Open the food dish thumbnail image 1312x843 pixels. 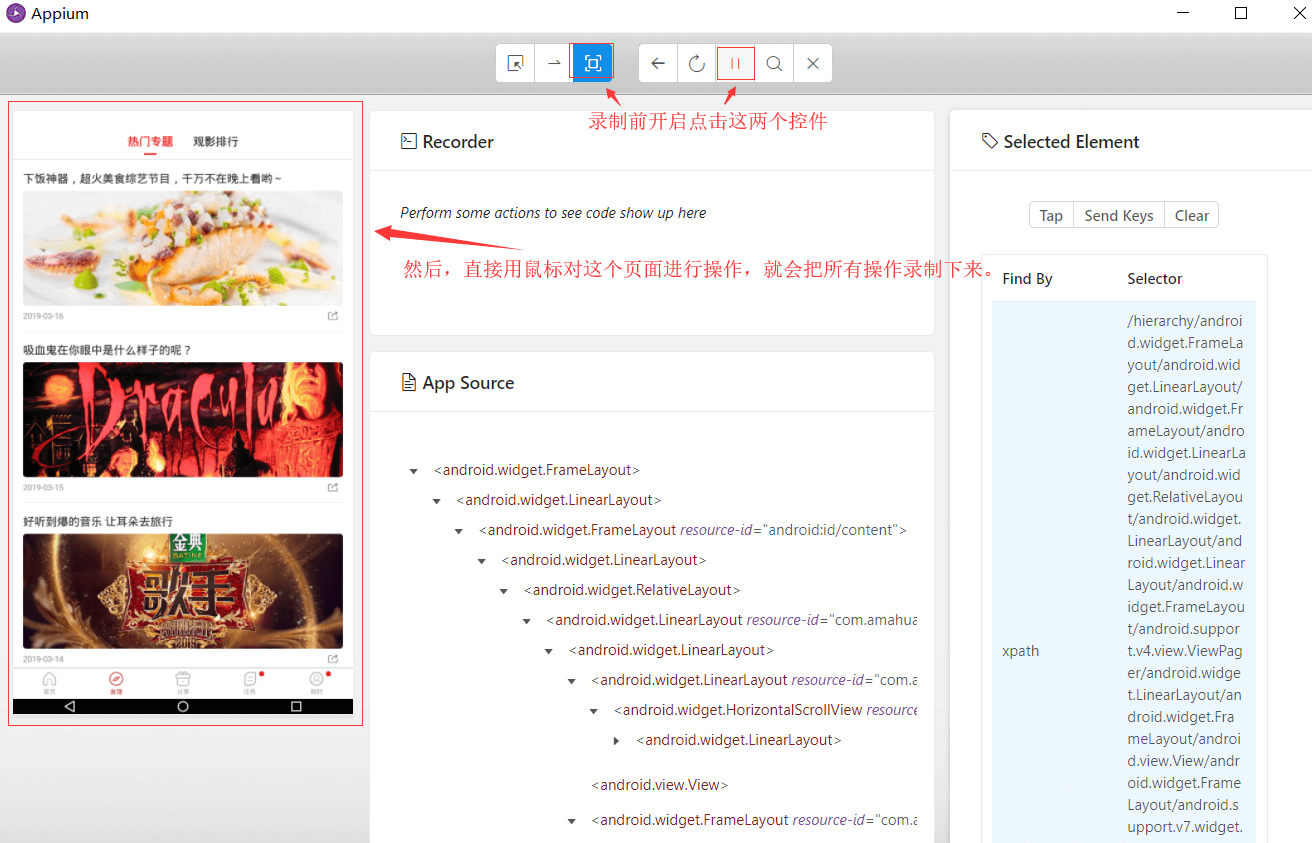[183, 248]
